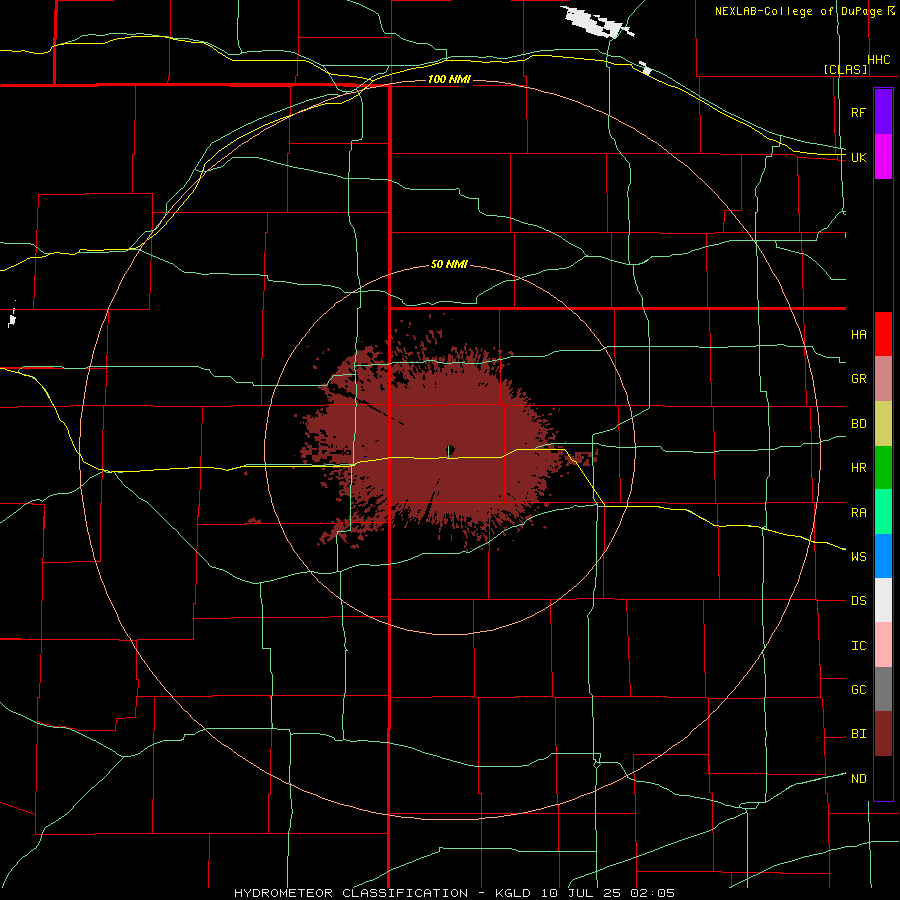Image resolution: width=900 pixels, height=900 pixels.
Task: Click the 02:05 timestamp
Action: [x=652, y=893]
